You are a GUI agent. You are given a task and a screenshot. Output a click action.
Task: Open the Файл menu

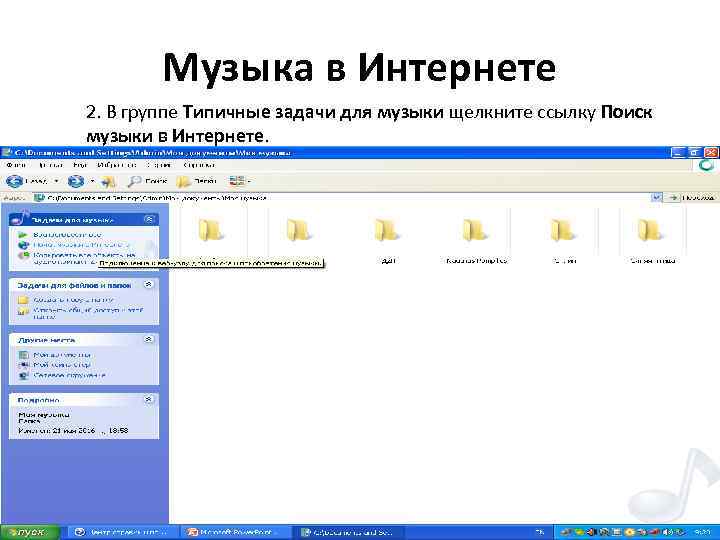[x=16, y=165]
